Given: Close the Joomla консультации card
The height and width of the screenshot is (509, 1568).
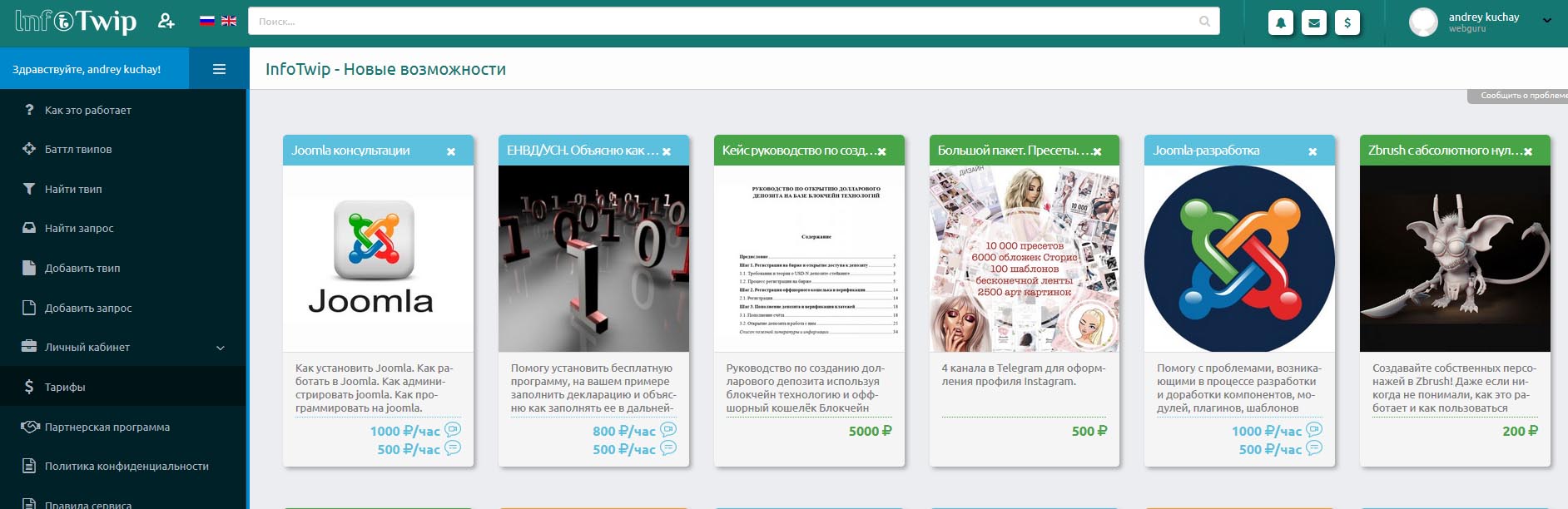Looking at the screenshot, I should (451, 151).
